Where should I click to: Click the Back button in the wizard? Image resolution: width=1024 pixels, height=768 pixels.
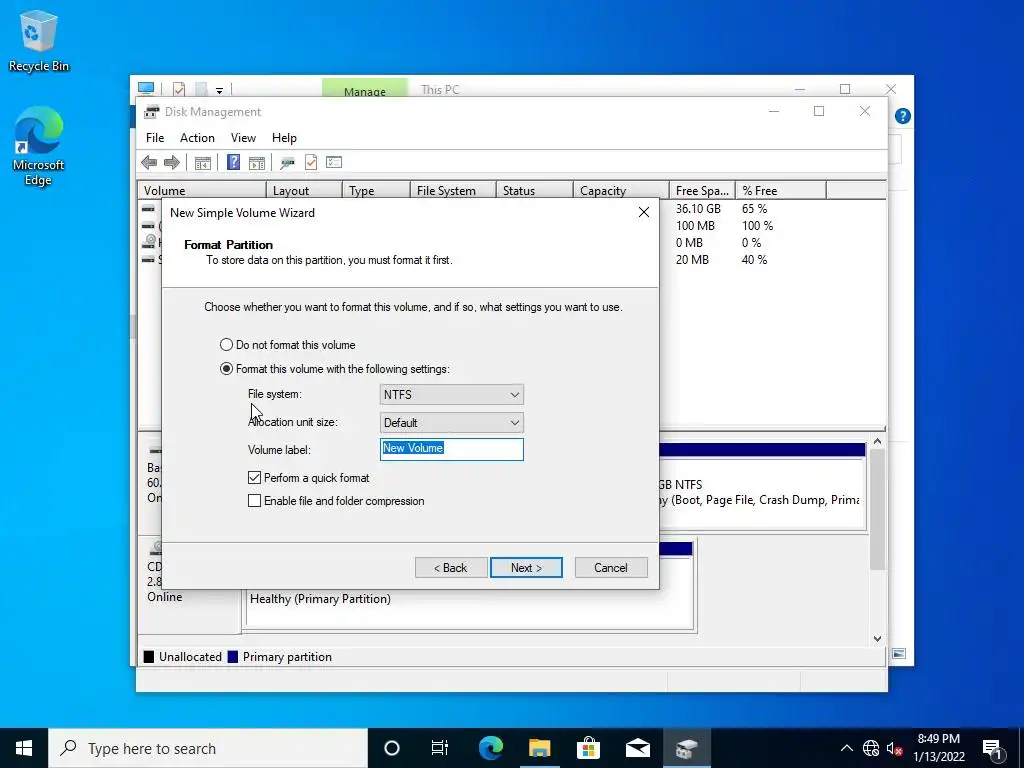click(x=451, y=568)
